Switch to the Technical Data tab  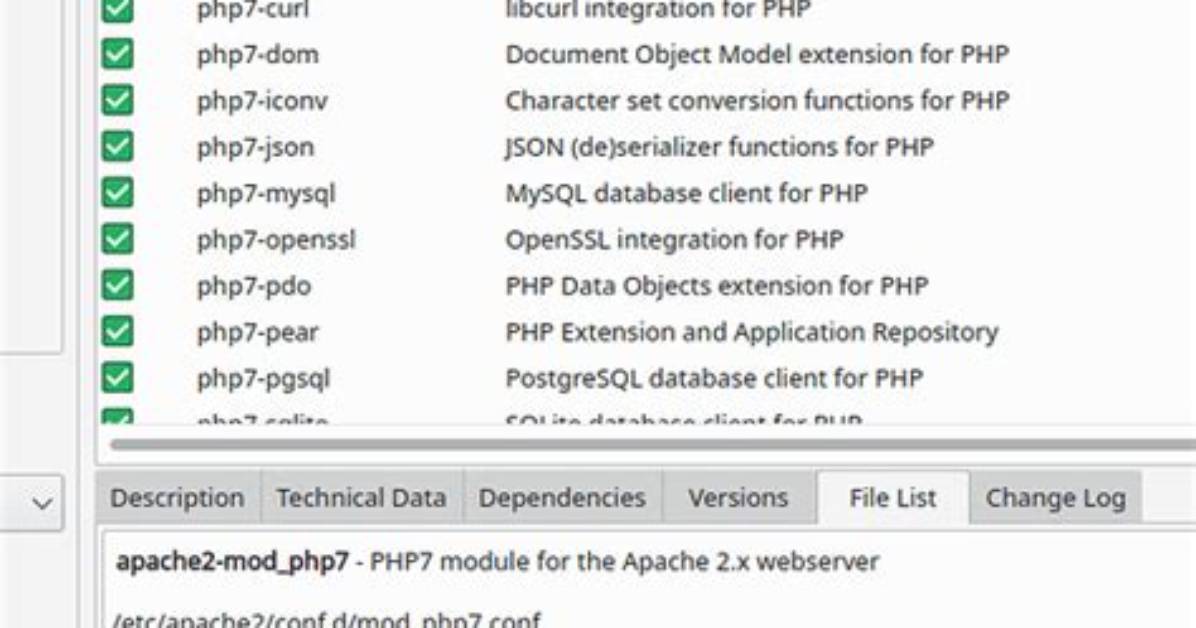(x=362, y=498)
